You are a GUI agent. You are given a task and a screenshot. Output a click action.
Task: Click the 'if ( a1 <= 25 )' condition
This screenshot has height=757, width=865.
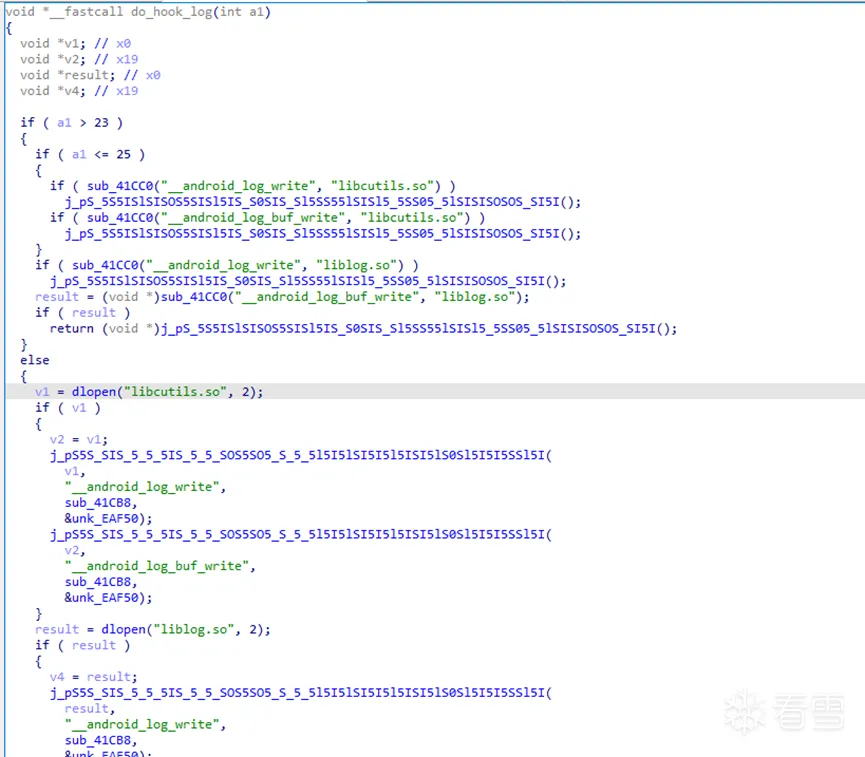click(90, 154)
